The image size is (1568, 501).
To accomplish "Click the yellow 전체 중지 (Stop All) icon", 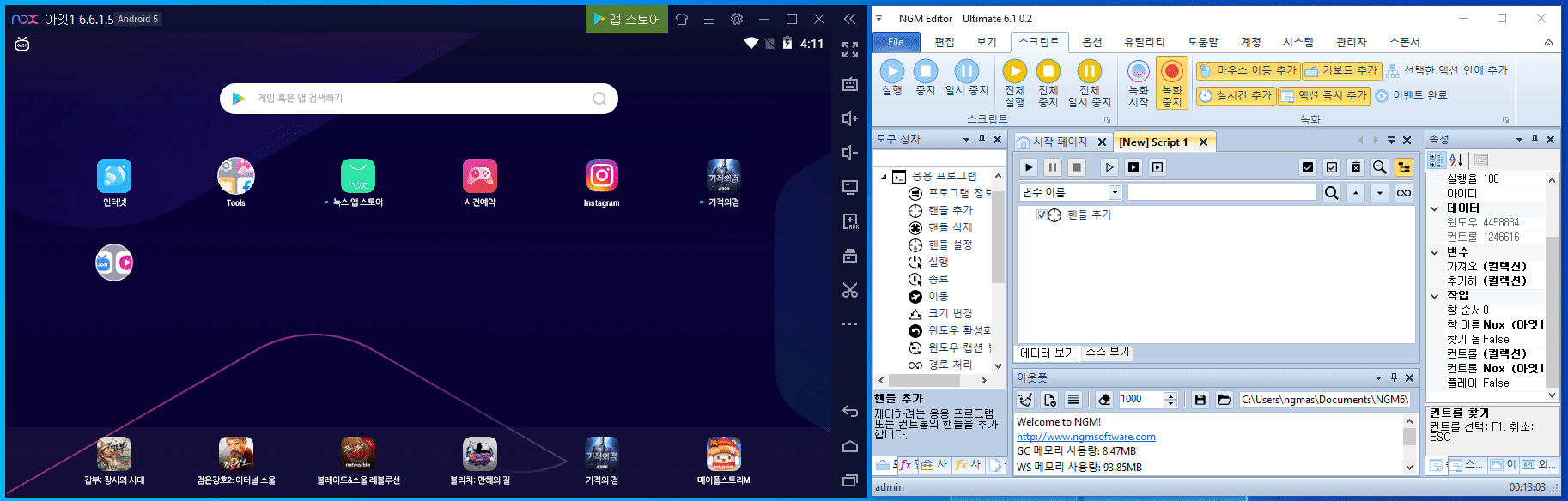I will [x=1048, y=71].
